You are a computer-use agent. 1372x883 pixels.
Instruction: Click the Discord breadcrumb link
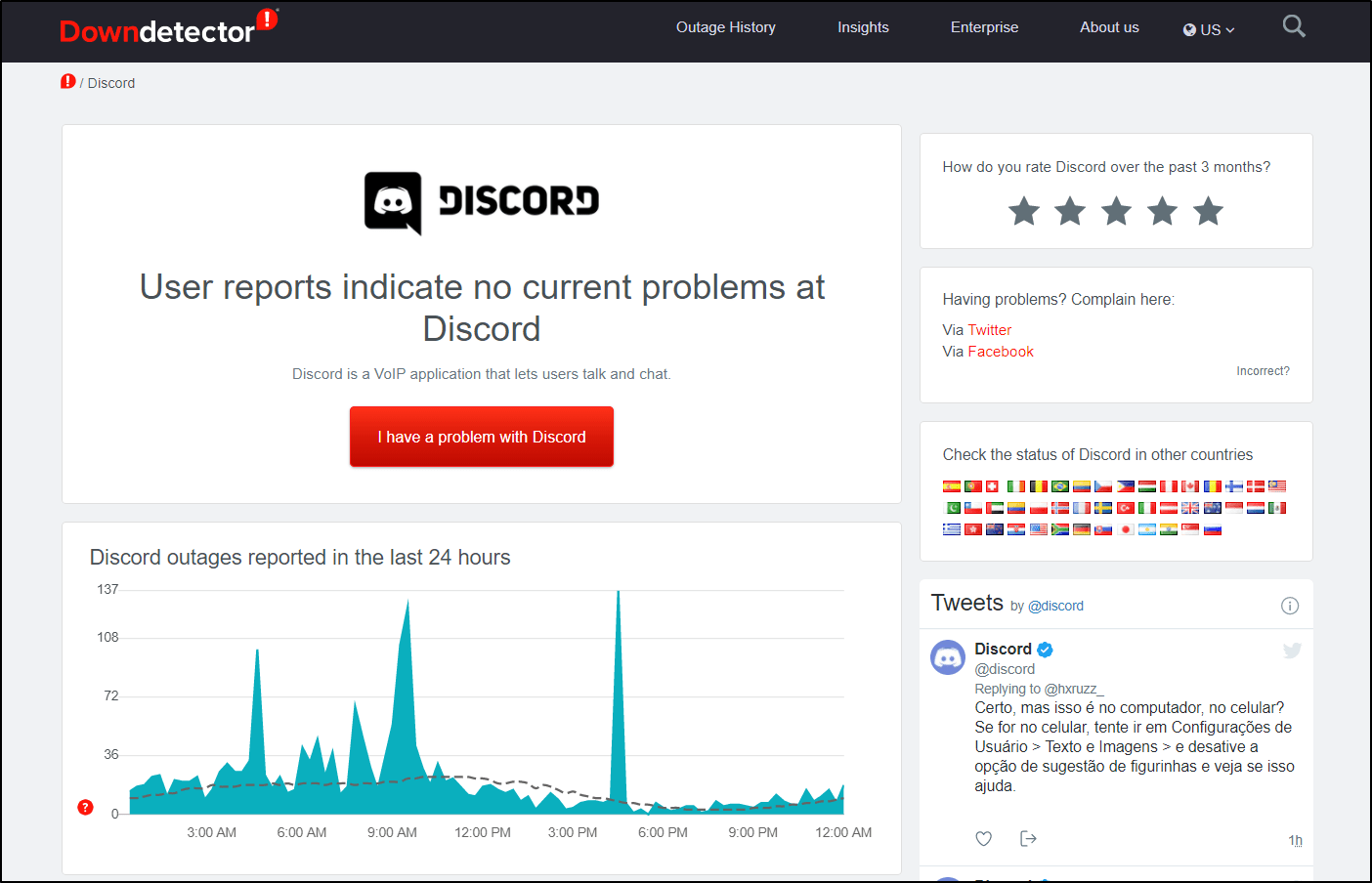(111, 83)
